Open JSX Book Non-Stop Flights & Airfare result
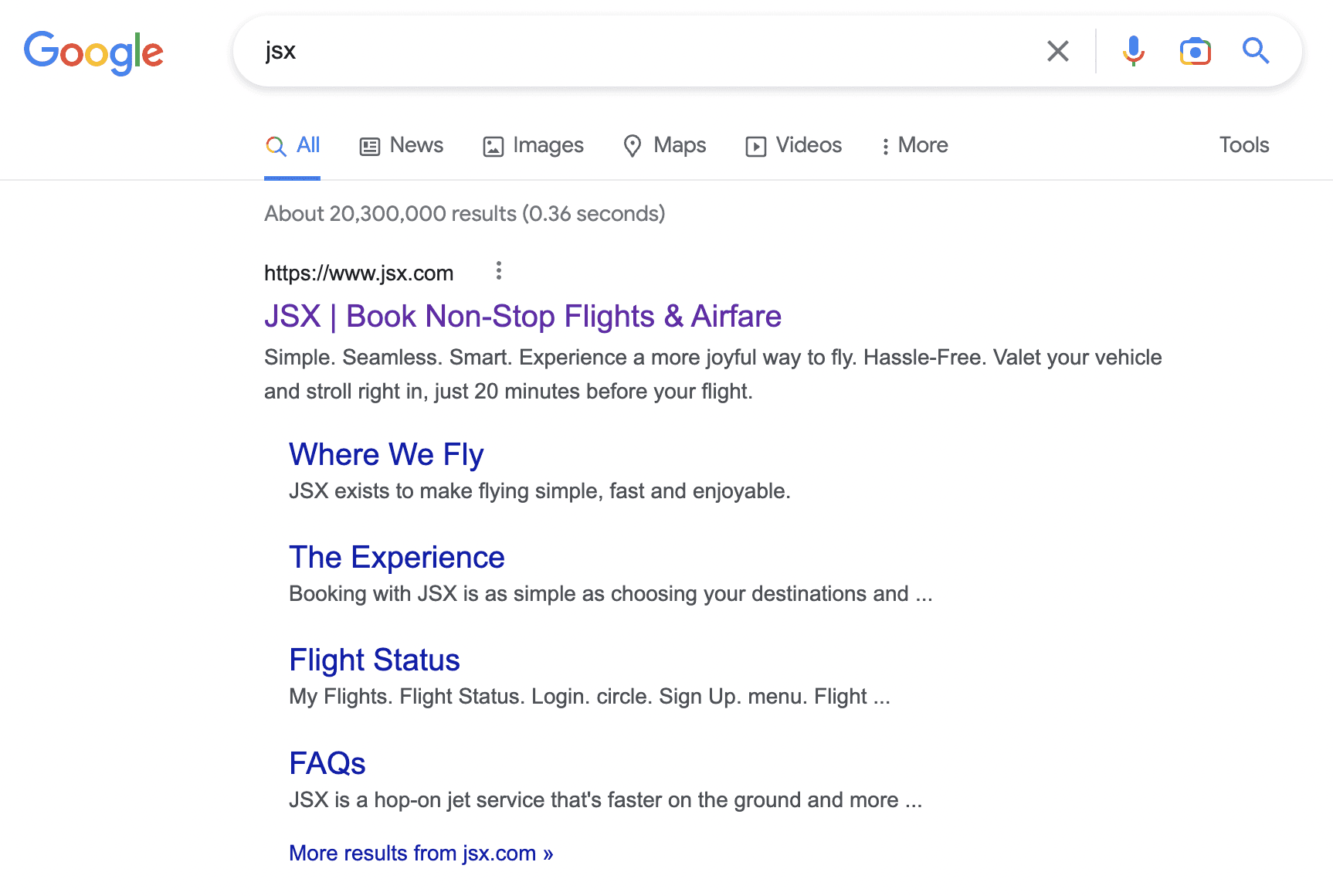Image resolution: width=1333 pixels, height=896 pixels. click(x=523, y=317)
